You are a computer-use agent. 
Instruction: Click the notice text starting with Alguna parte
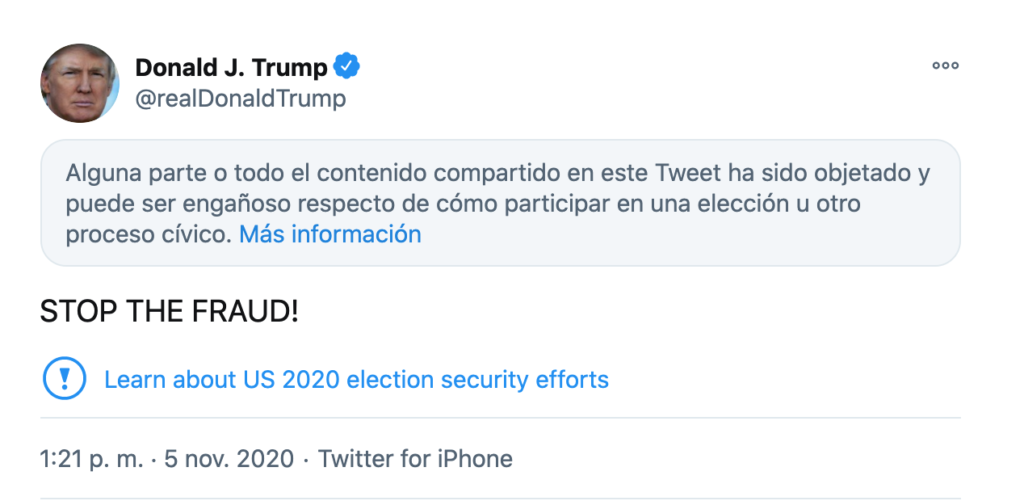498,172
